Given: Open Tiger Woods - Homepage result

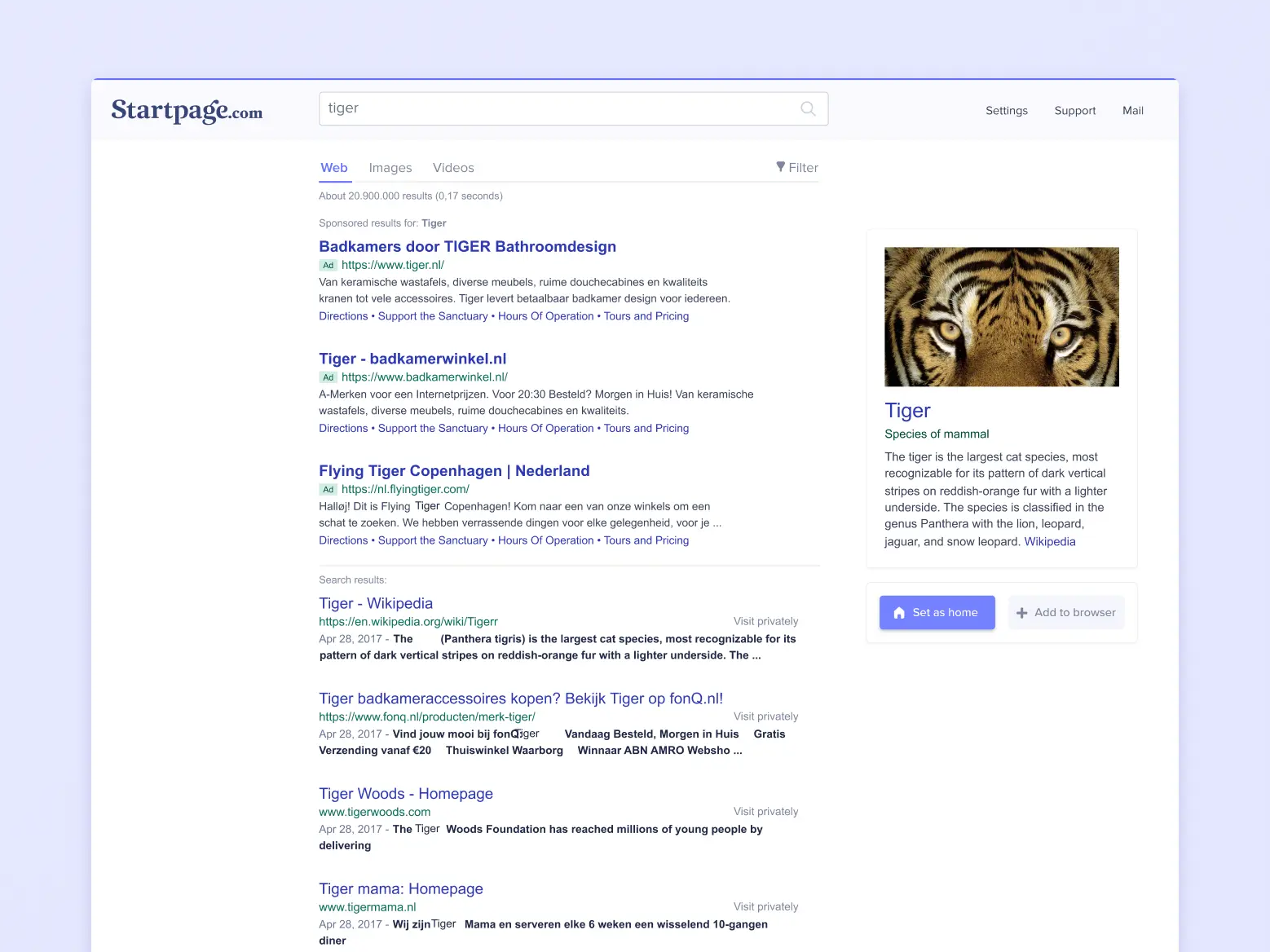Looking at the screenshot, I should click(x=406, y=794).
